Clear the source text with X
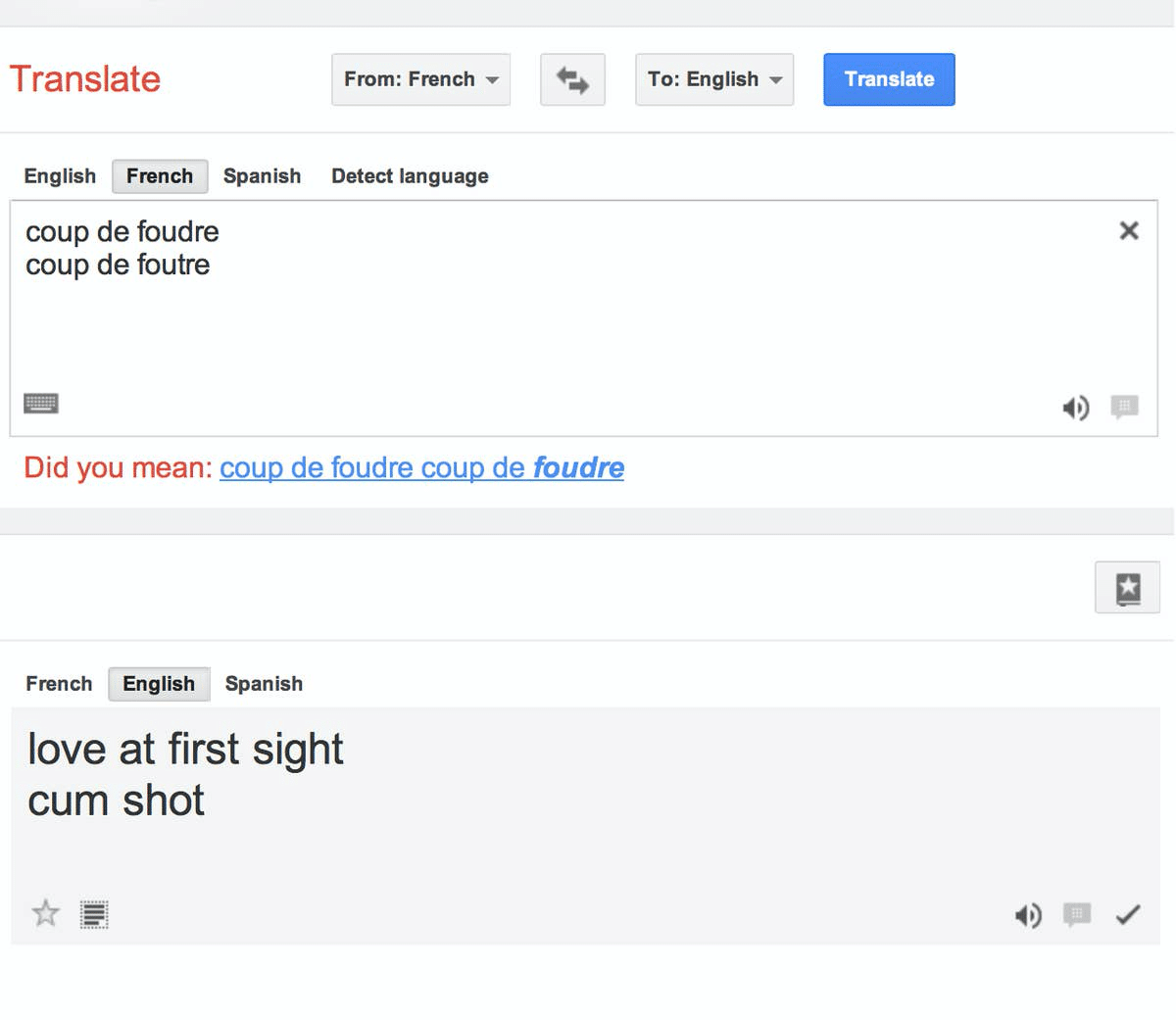The height and width of the screenshot is (1020, 1176). [1129, 230]
